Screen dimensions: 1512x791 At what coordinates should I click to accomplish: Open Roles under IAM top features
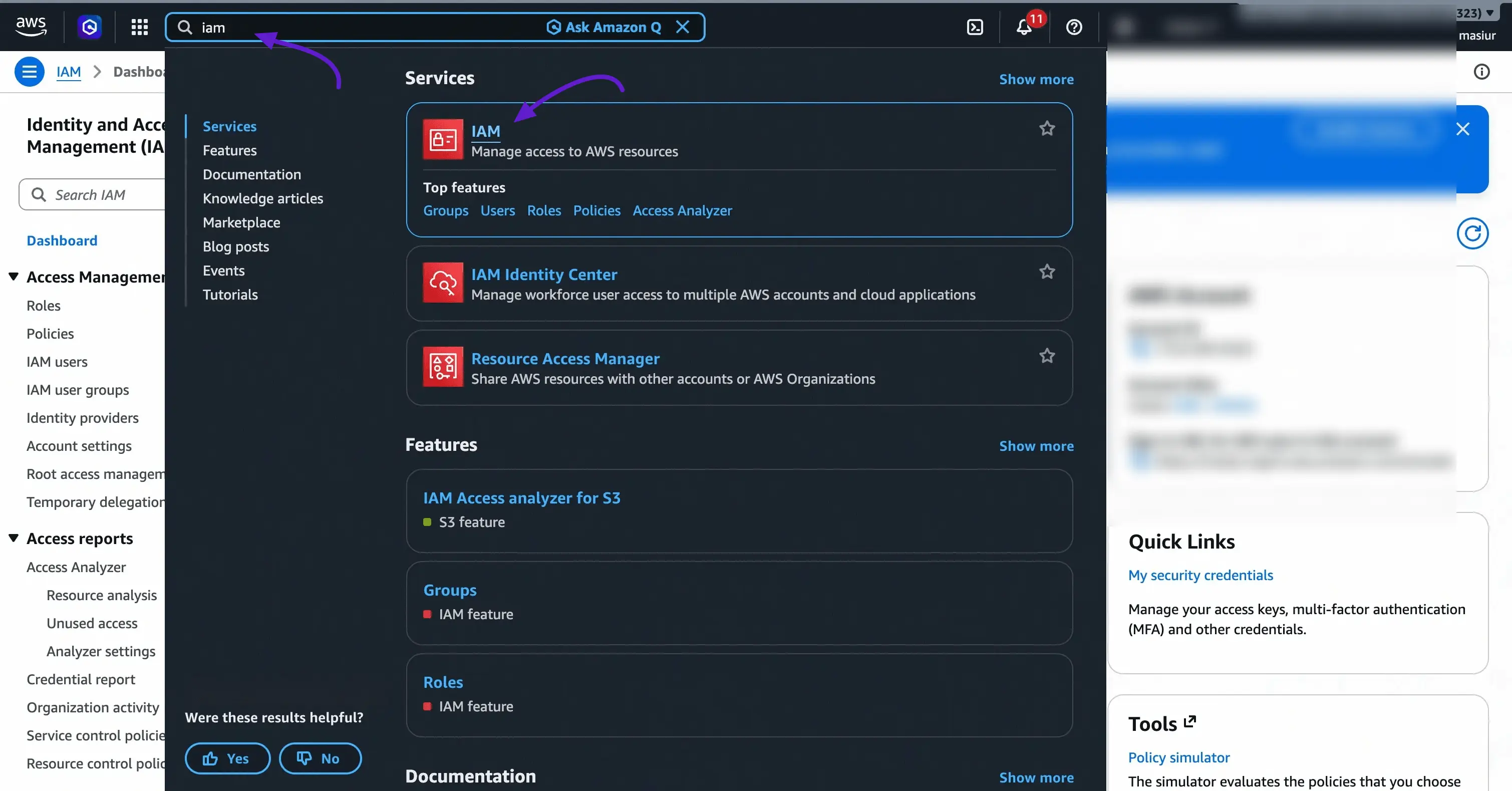(543, 210)
